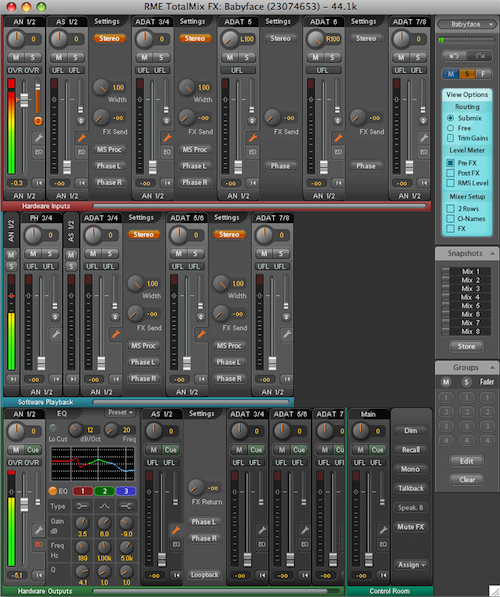Toggle Loopback on output AS 1/2
Viewport: 500px width, 597px height.
click(x=204, y=575)
